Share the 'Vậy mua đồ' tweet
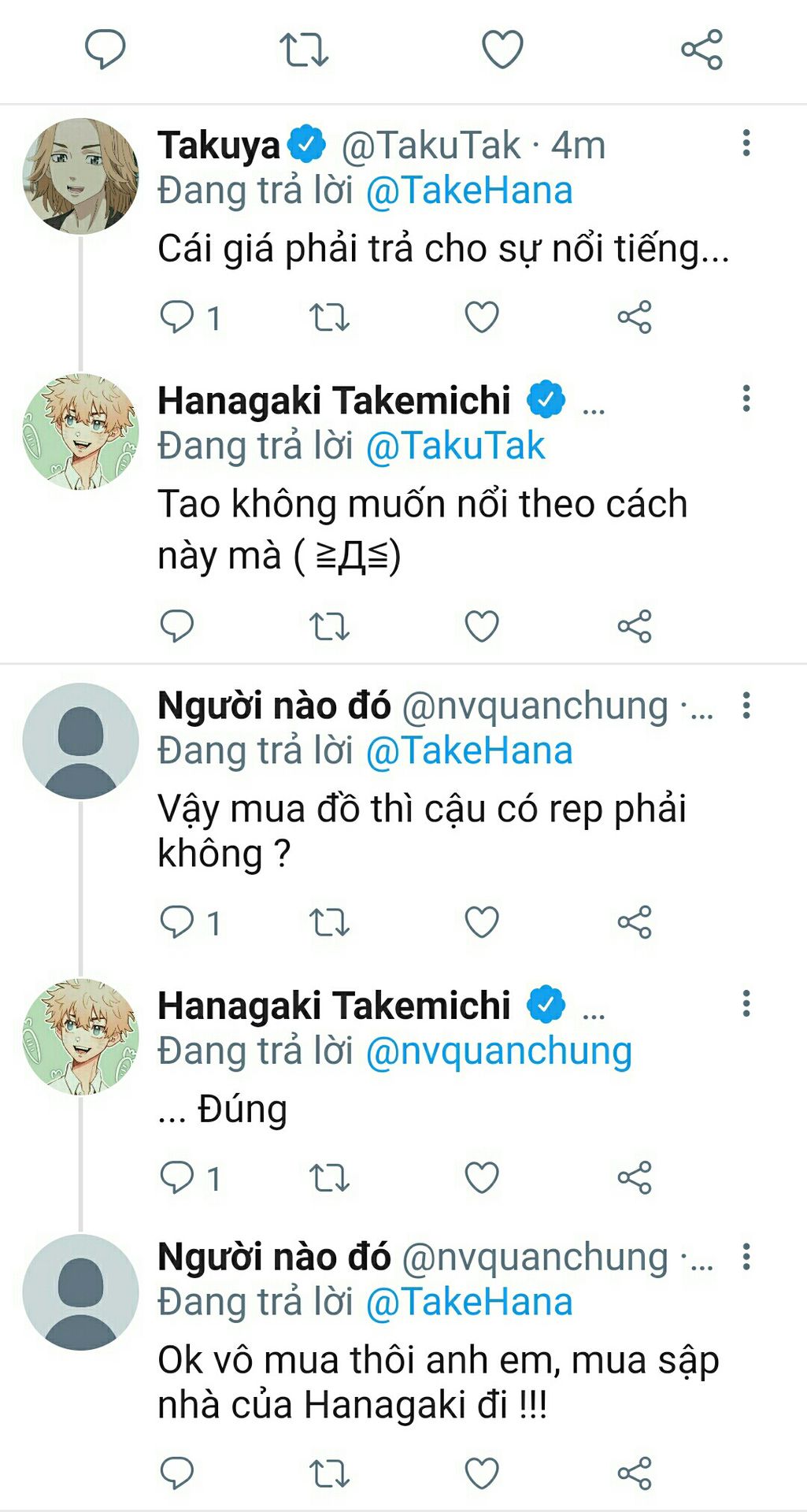Screen dimensions: 807x1512 click(x=635, y=922)
